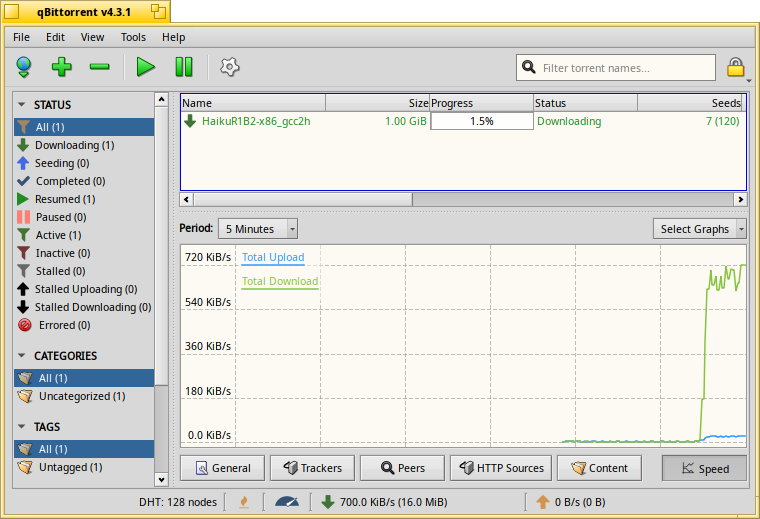Switch to the Content tab

click(599, 468)
